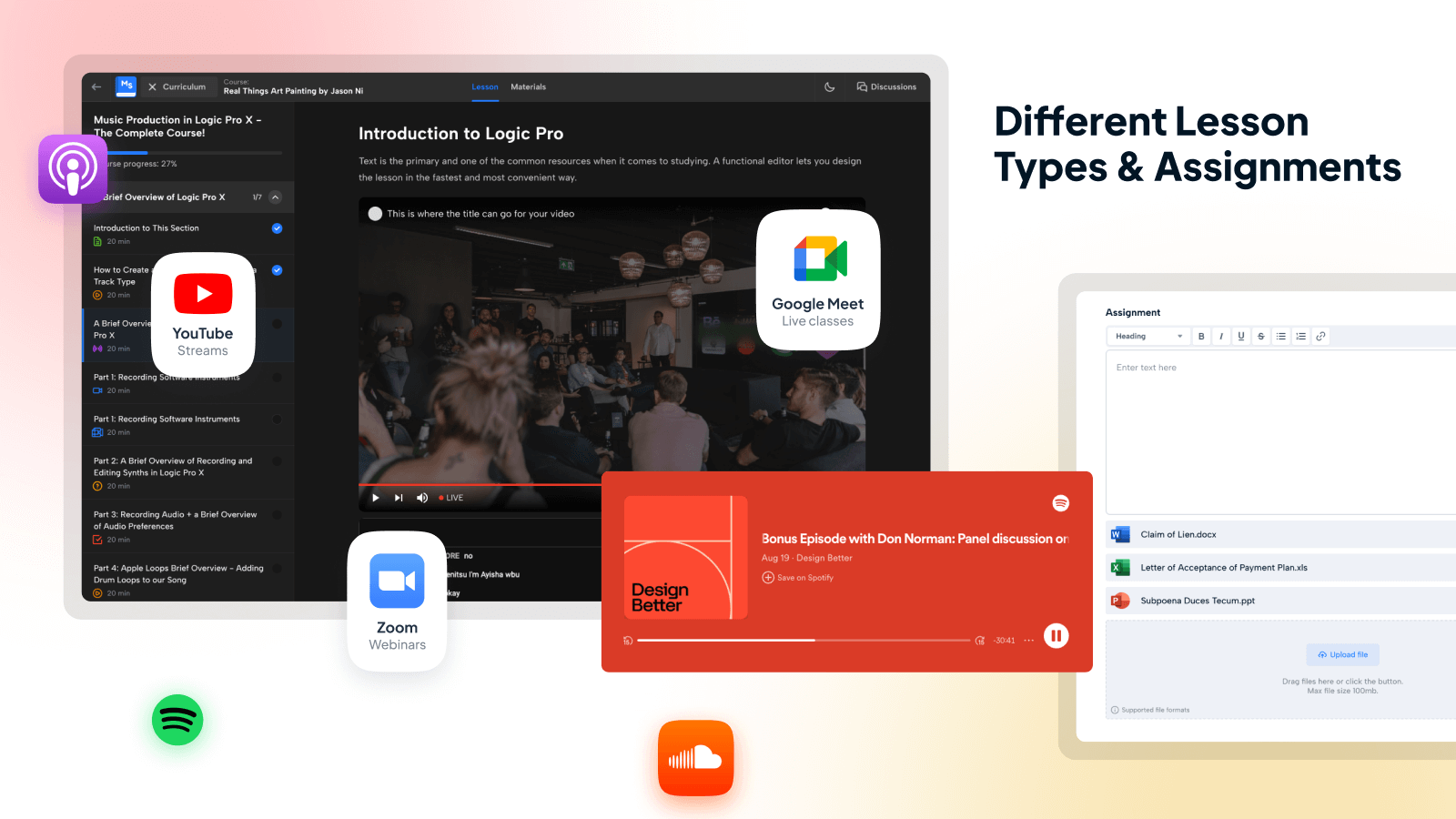This screenshot has width=1456, height=819.
Task: Select the Google Meet Live classes card
Action: 818,279
